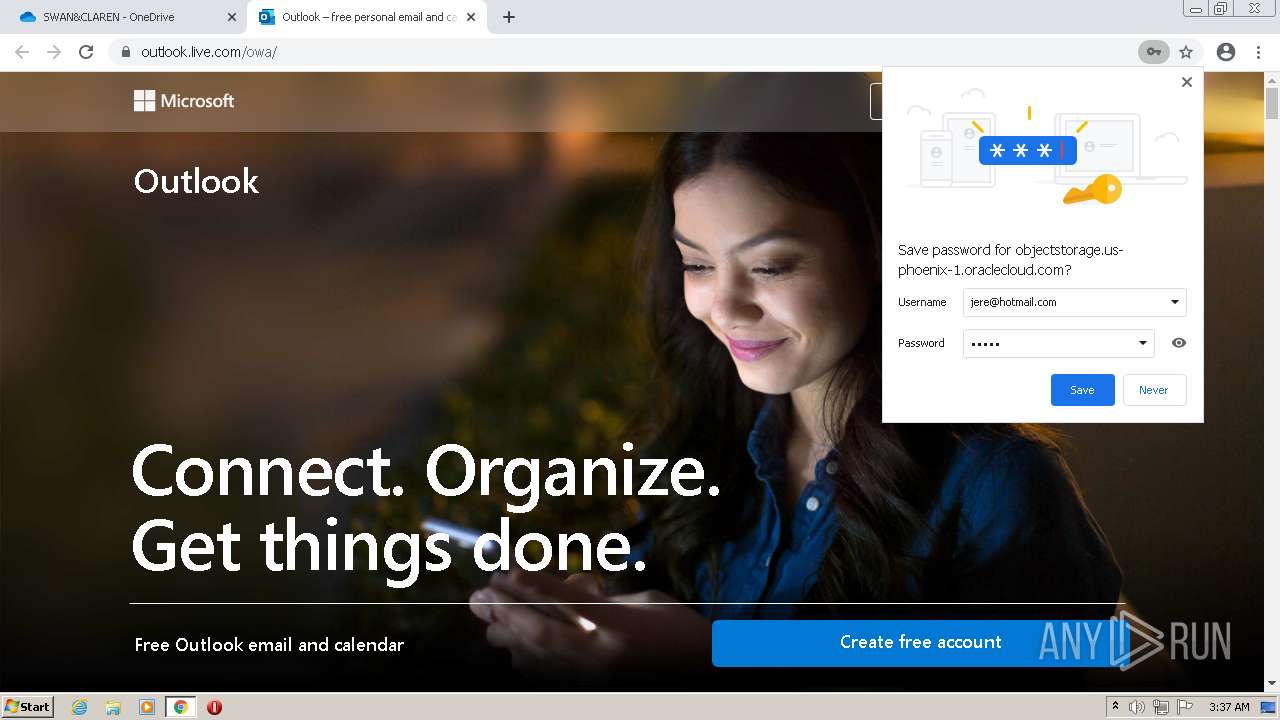Expand the Password dropdown arrow

click(1143, 343)
